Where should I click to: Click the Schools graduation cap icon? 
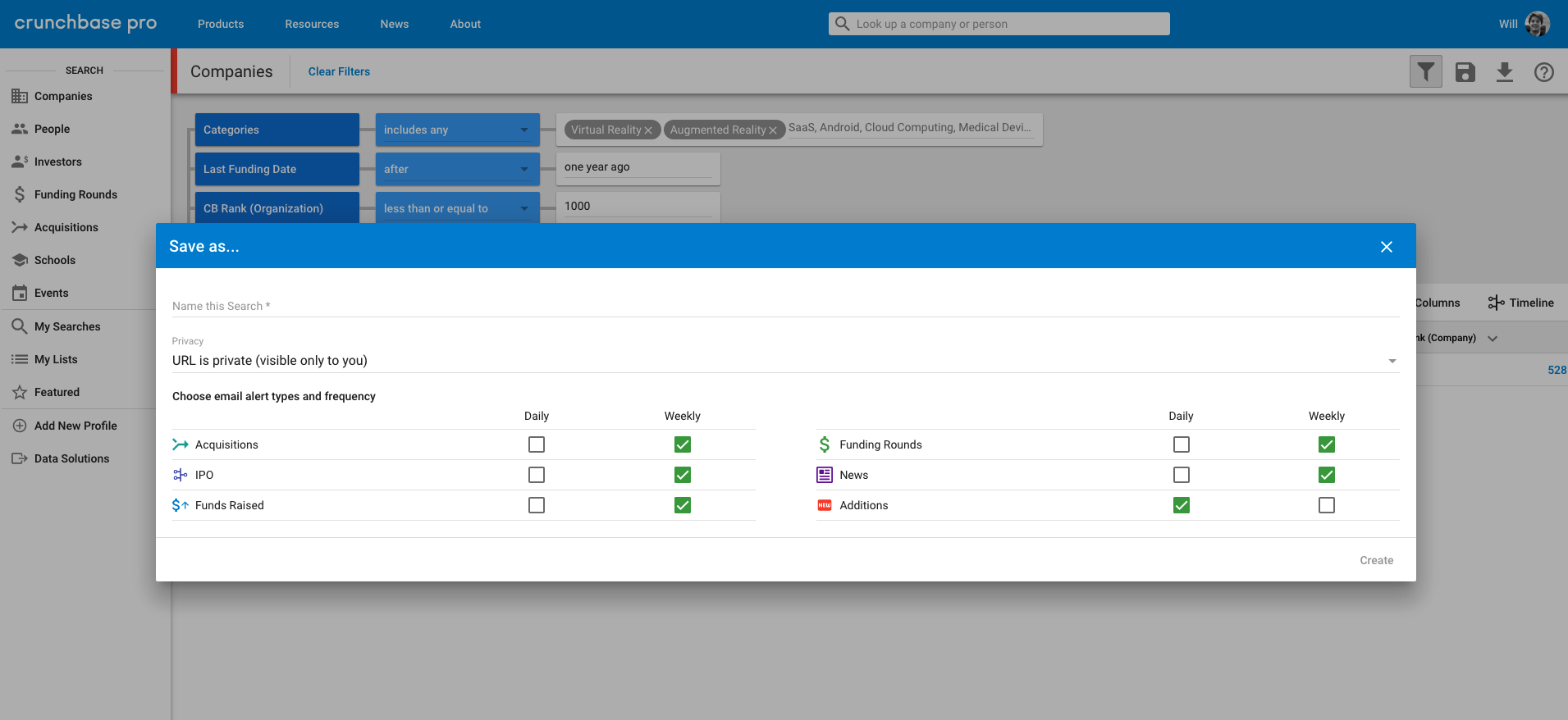pos(20,260)
